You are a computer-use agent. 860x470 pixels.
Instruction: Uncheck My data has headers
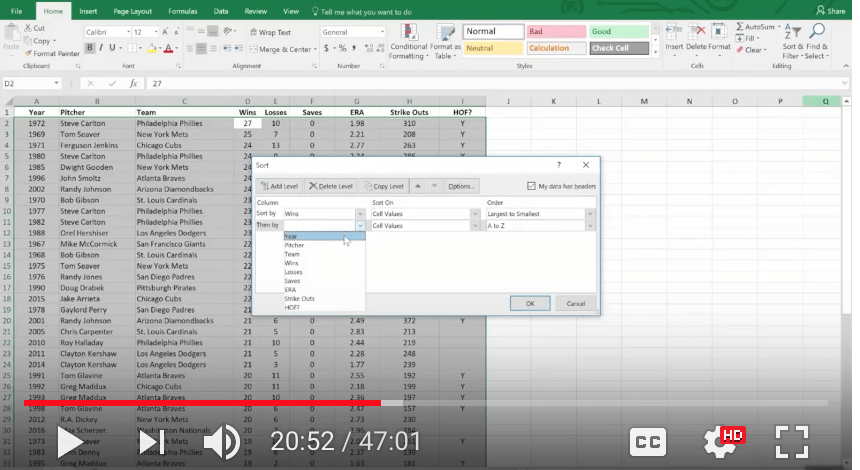pos(531,186)
